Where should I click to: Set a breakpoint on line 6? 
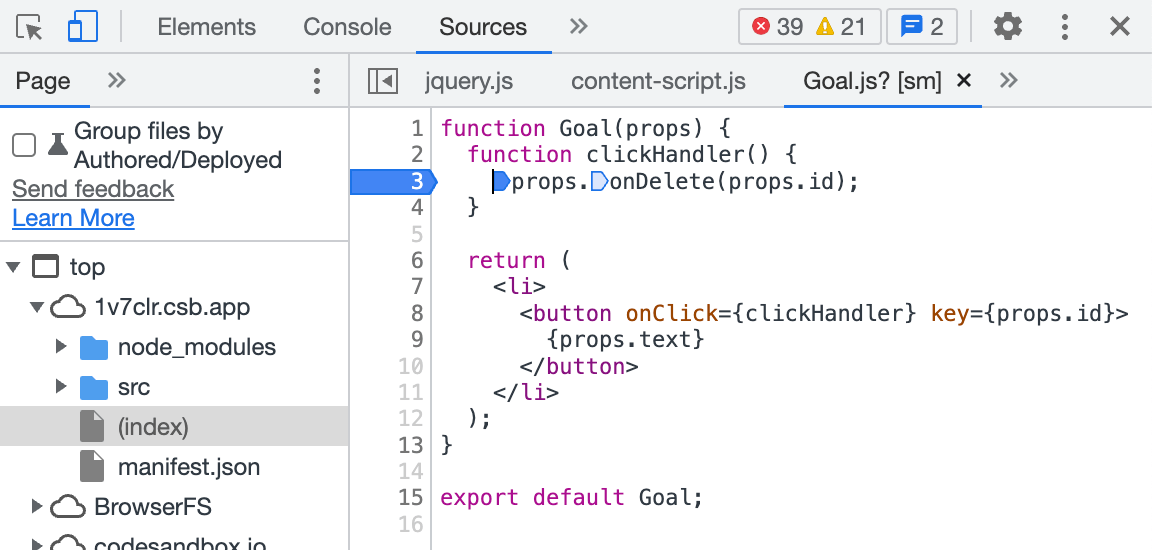[417, 261]
